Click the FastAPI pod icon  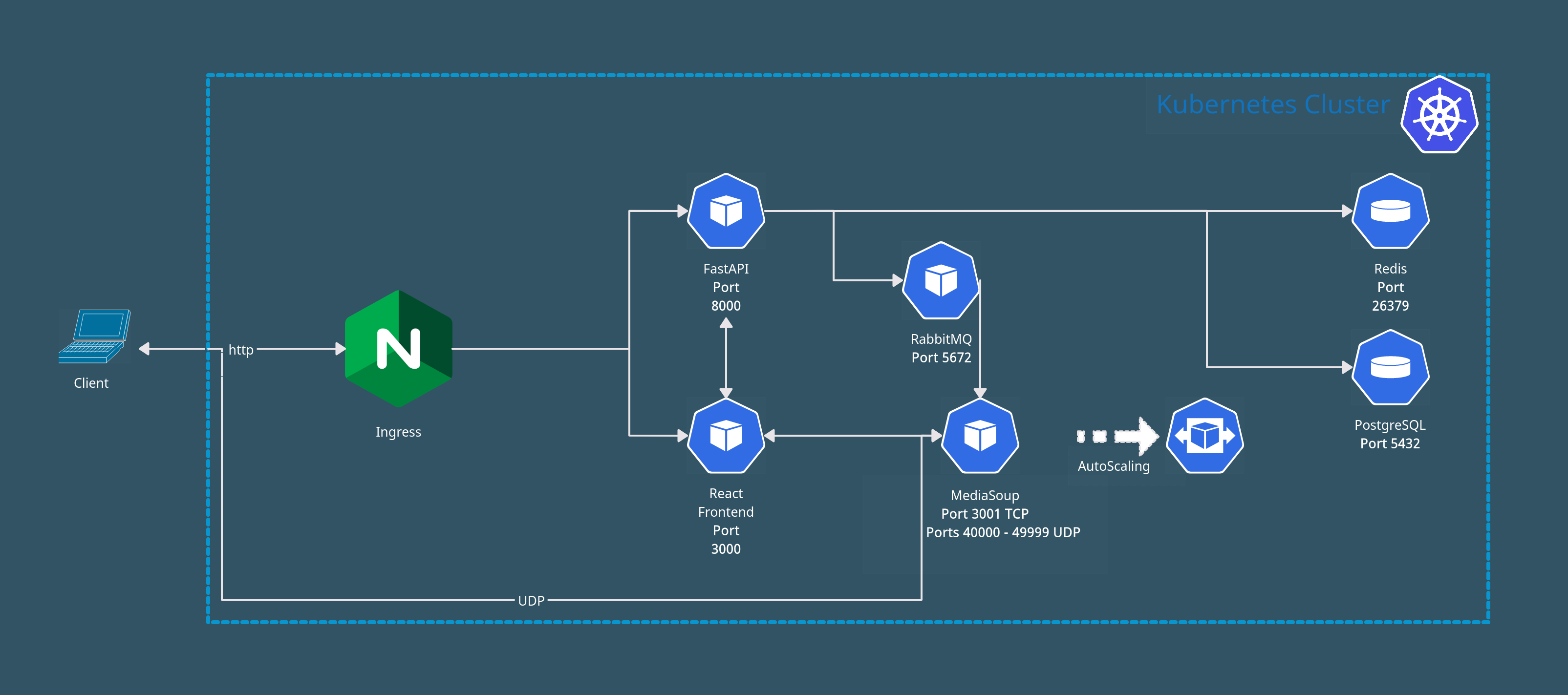(x=726, y=211)
